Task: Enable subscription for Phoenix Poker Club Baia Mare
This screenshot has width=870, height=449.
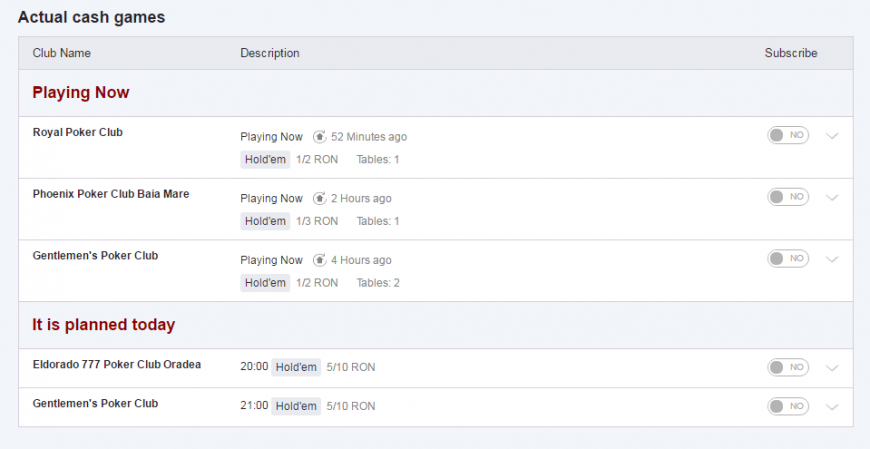Action: [x=787, y=197]
